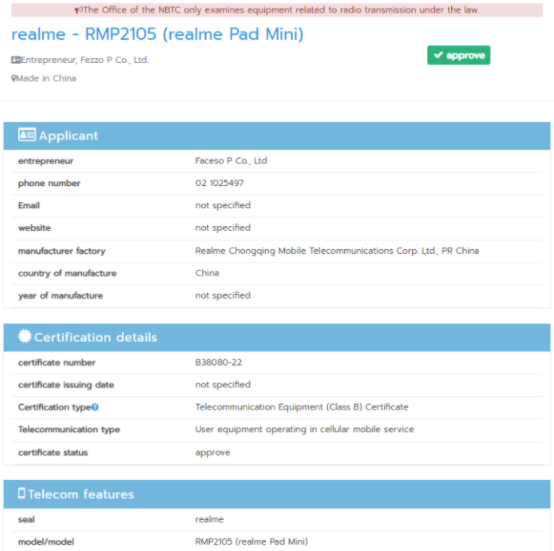554x551 pixels.
Task: Click the 'approve' certificate status value
Action: tap(213, 453)
